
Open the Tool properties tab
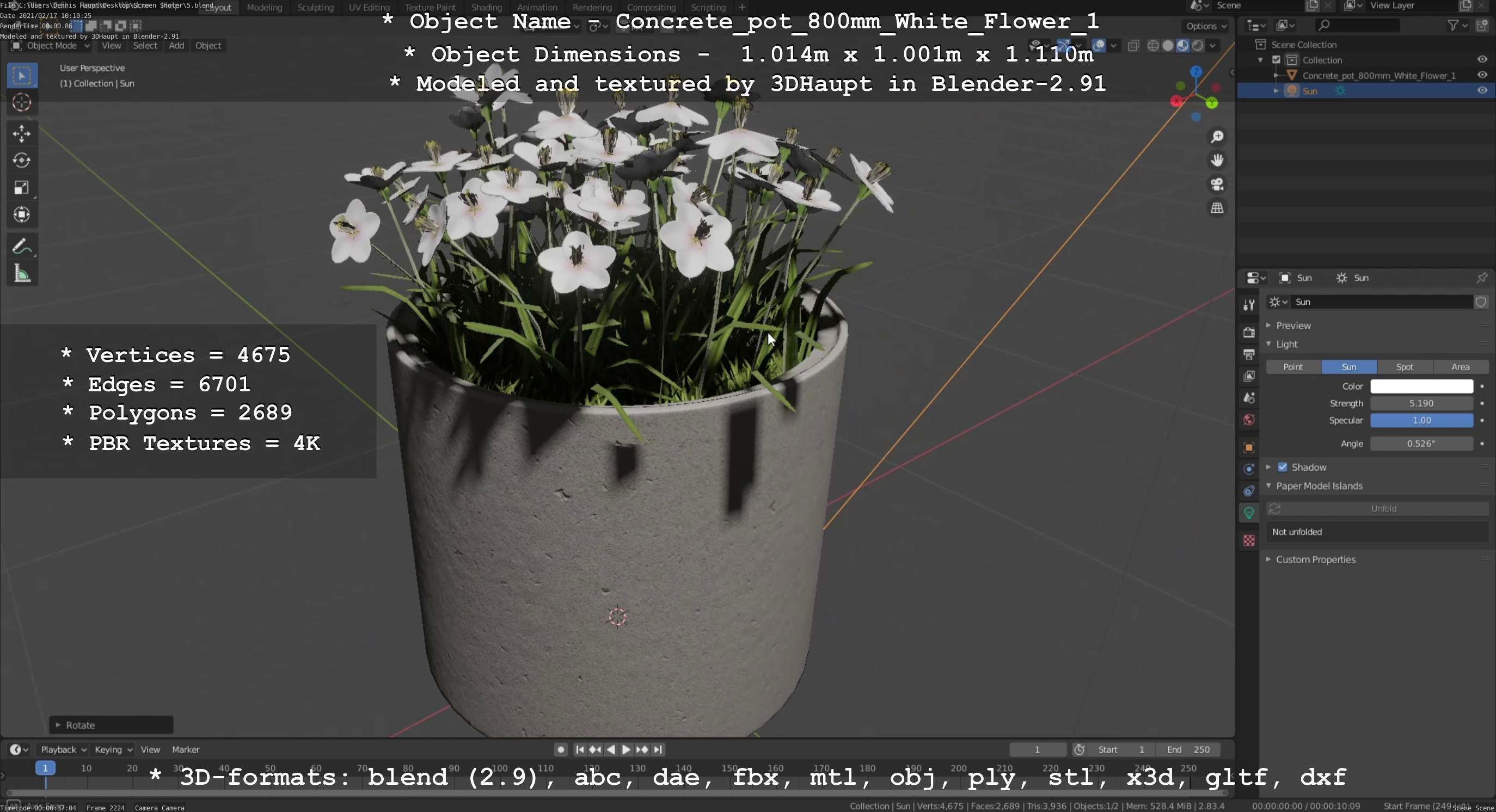1249,305
